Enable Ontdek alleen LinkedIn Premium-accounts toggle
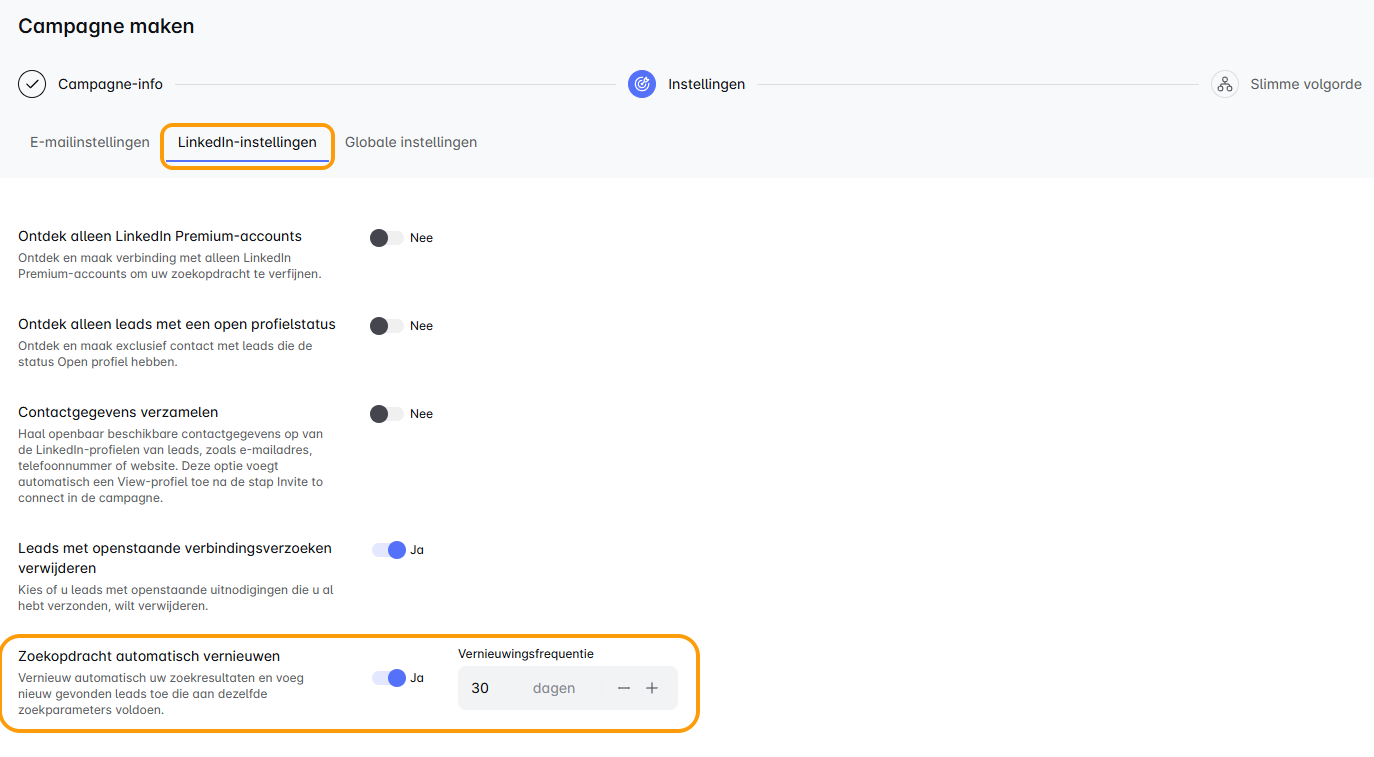This screenshot has width=1374, height=757. [386, 238]
